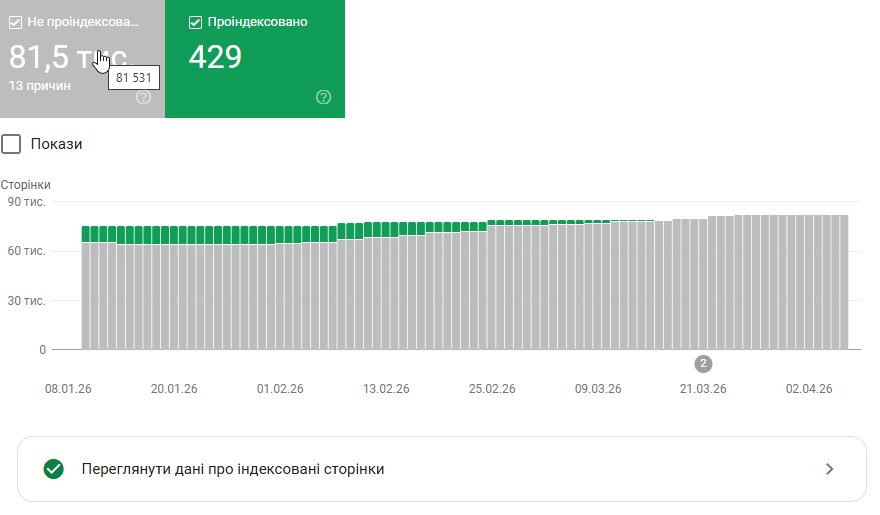Image resolution: width=880 pixels, height=515 pixels.
Task: Click the 30 тис. axis label
Action: coord(26,301)
